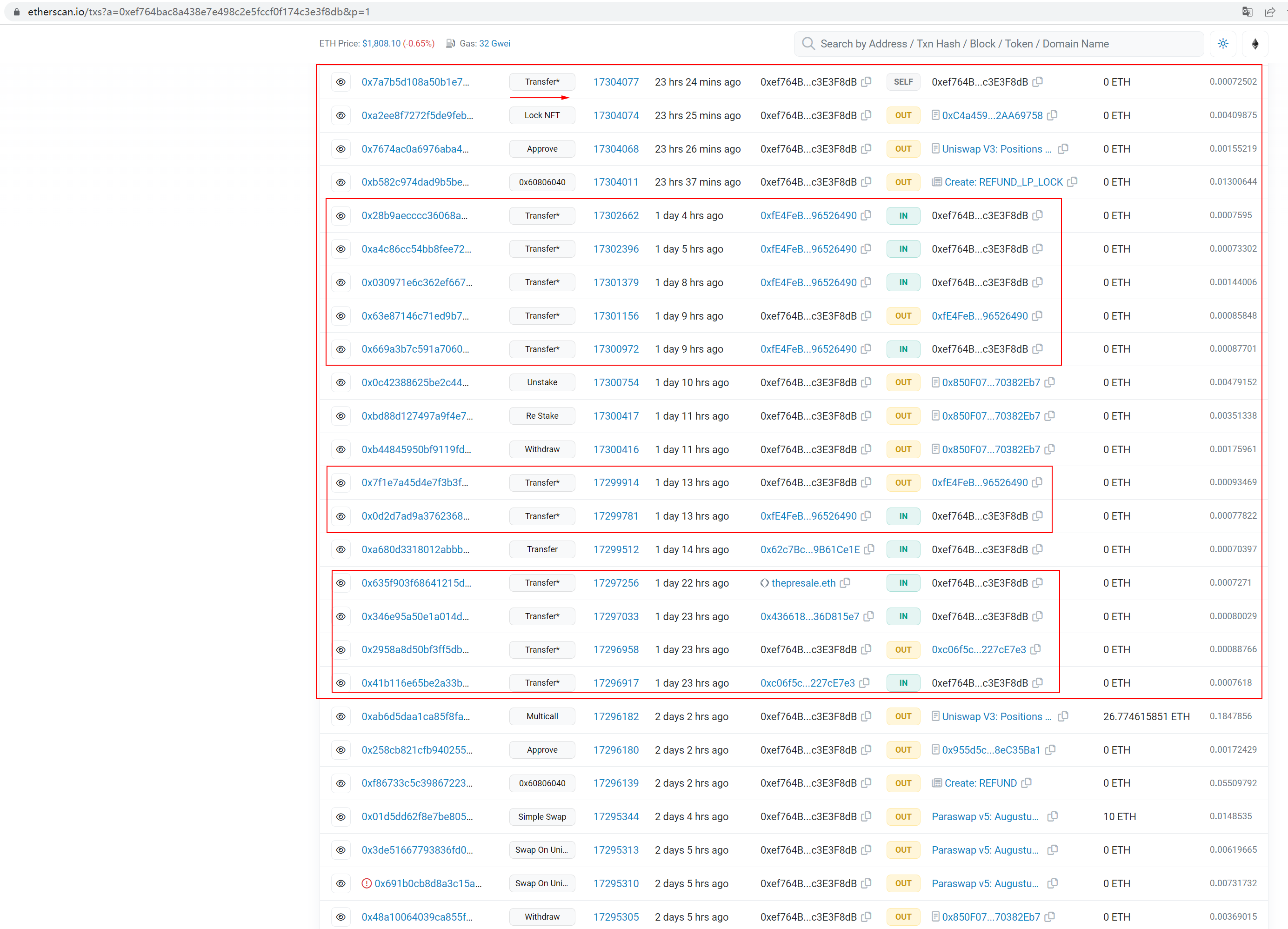
Task: Open block 17304074 link
Action: (615, 115)
